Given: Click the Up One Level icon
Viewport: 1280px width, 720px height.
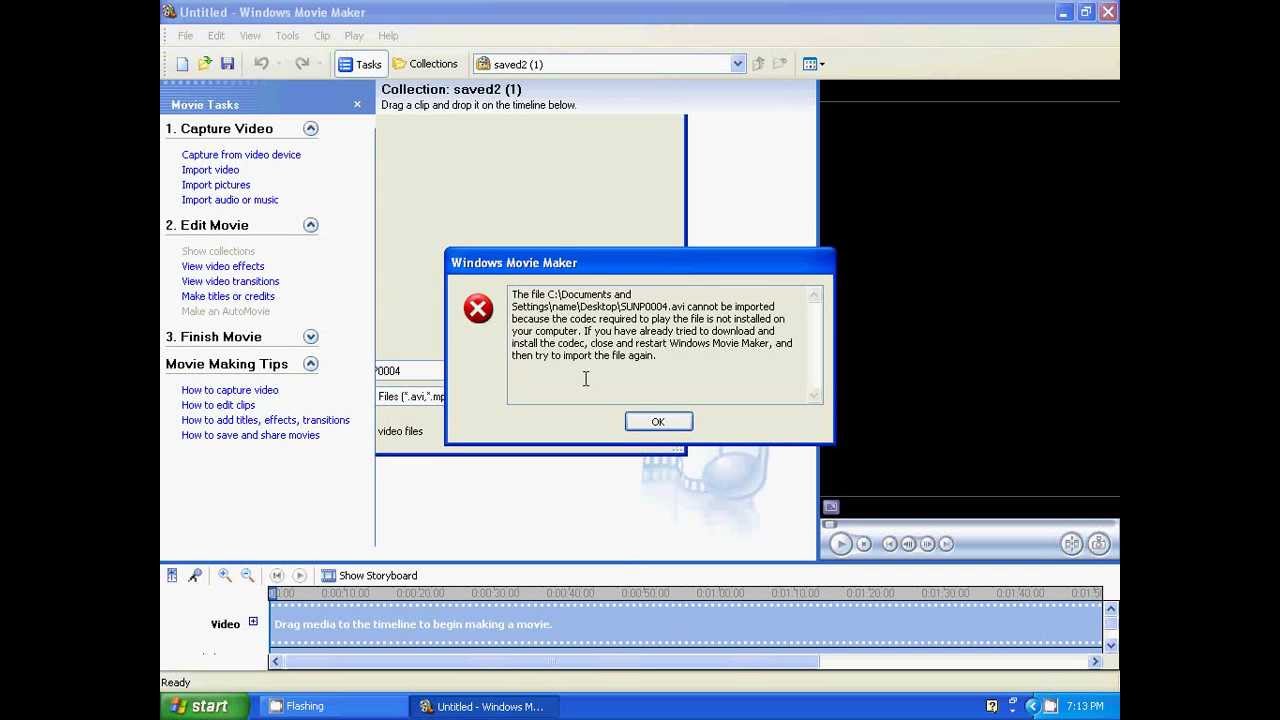Looking at the screenshot, I should [758, 64].
